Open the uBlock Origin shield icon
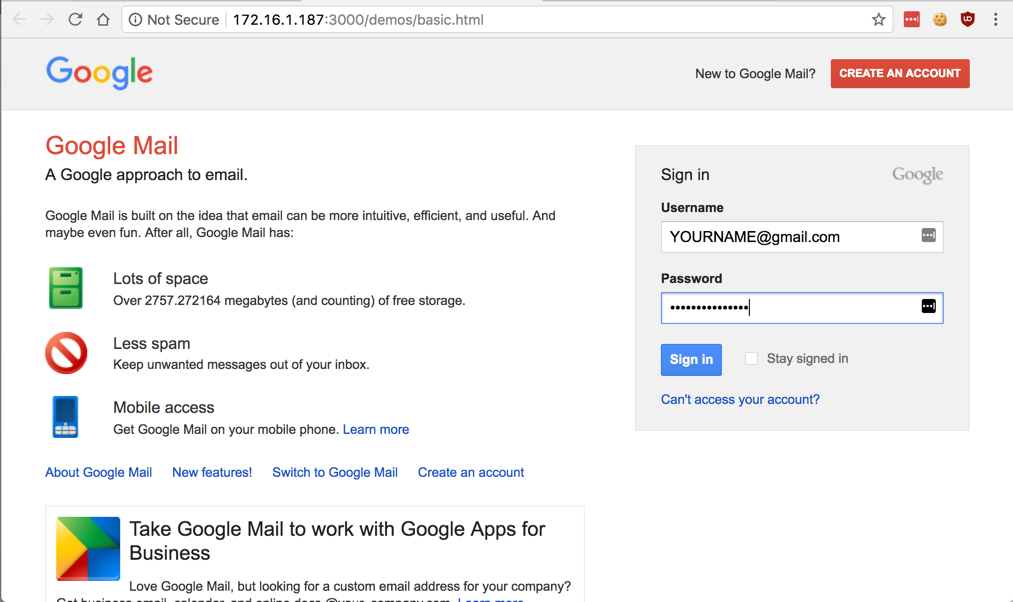Viewport: 1013px width, 602px height. [x=967, y=19]
